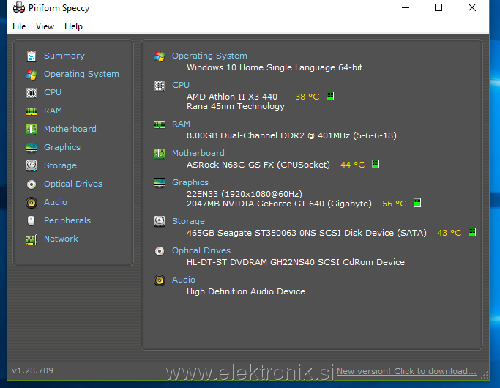Viewport: 500px width, 388px height.
Task: Select the CPU chip icon in sidebar
Action: coord(31,93)
